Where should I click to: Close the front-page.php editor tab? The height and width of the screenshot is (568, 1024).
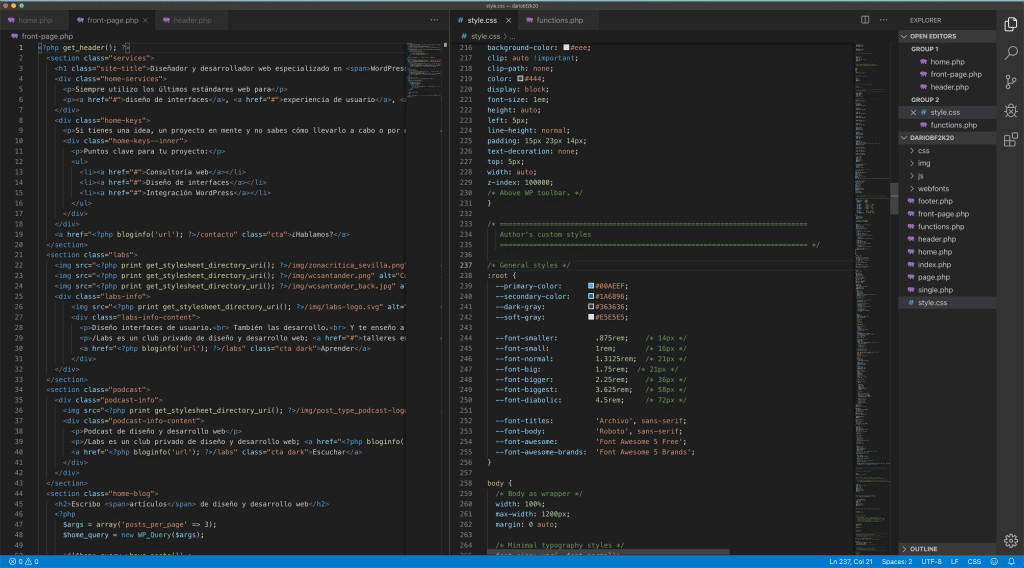tap(145, 20)
